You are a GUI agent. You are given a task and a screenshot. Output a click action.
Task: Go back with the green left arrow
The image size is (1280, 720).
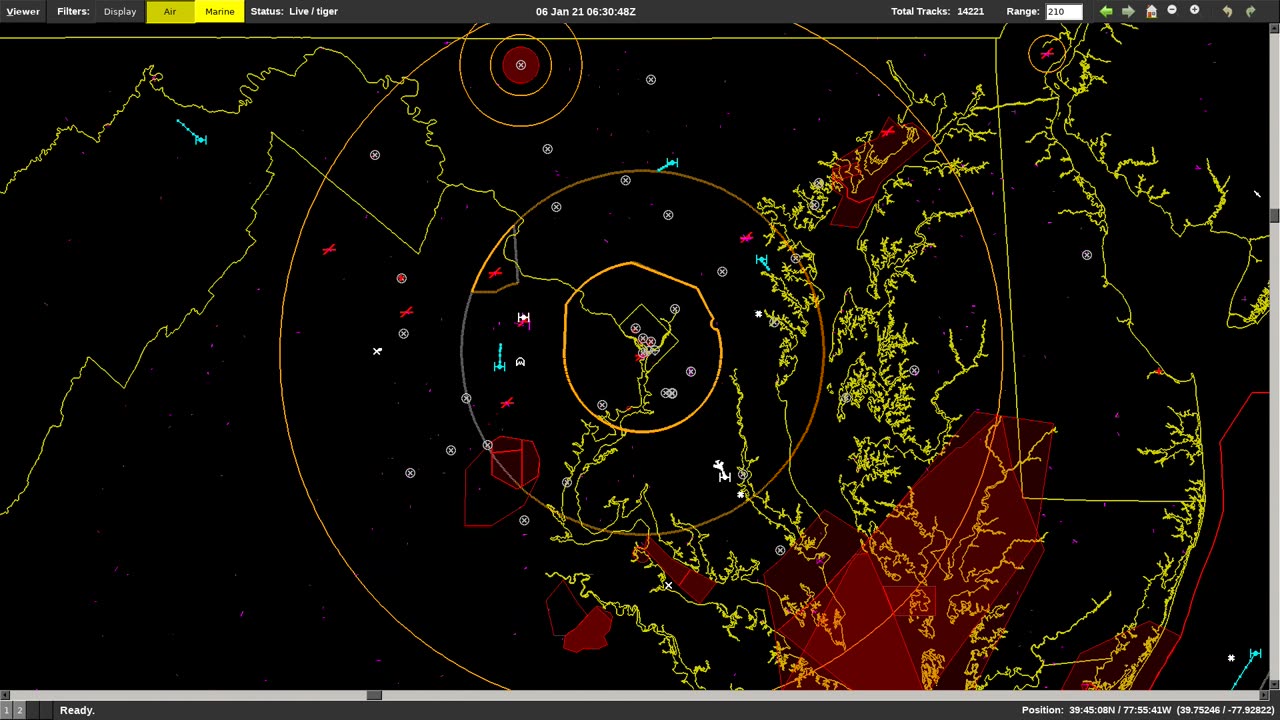click(x=1106, y=11)
